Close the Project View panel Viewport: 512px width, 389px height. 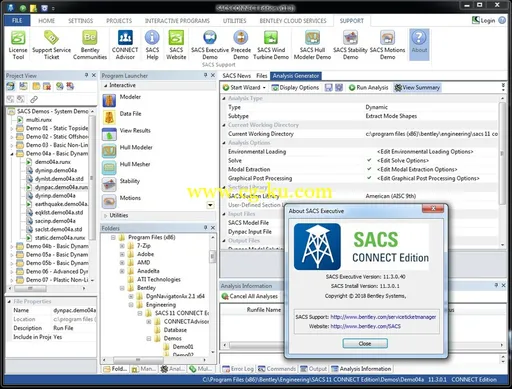pos(94,75)
